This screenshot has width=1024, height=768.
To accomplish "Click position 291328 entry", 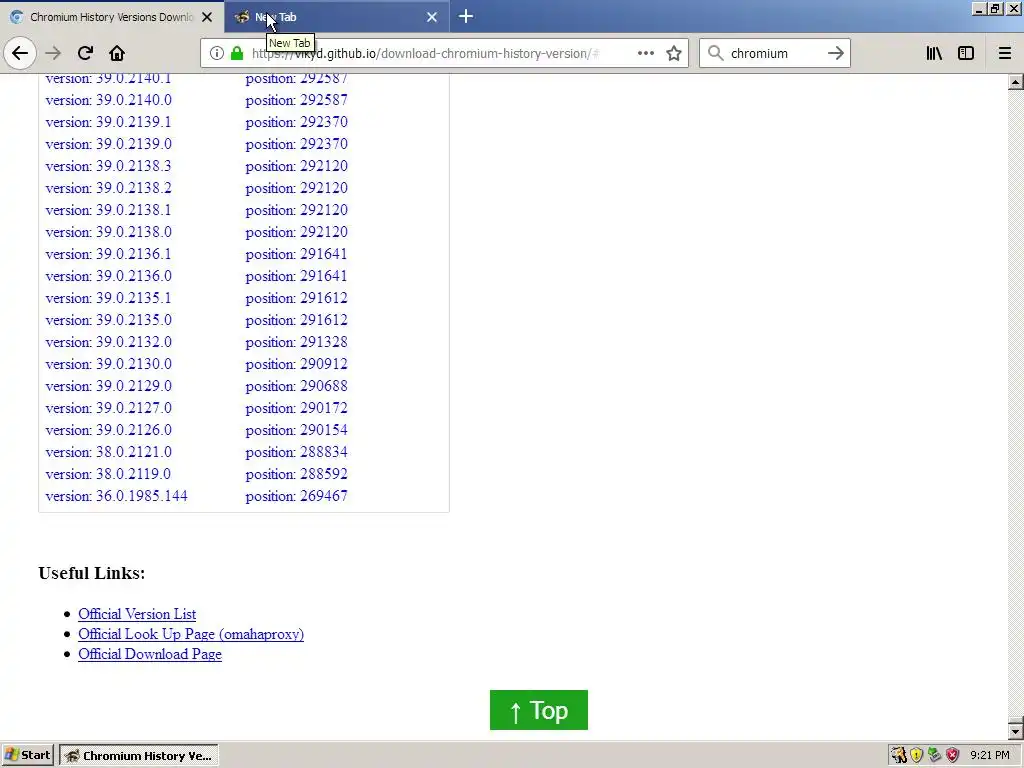I will pos(296,342).
